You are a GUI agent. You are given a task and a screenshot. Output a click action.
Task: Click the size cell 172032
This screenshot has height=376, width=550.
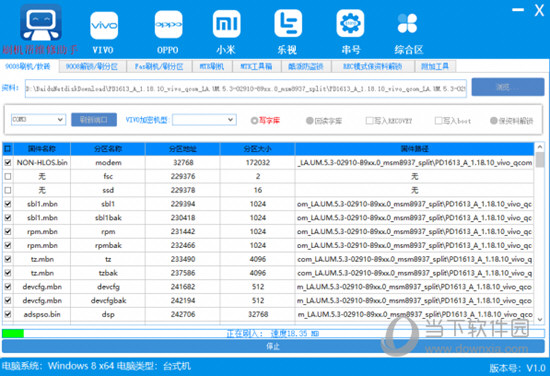257,162
